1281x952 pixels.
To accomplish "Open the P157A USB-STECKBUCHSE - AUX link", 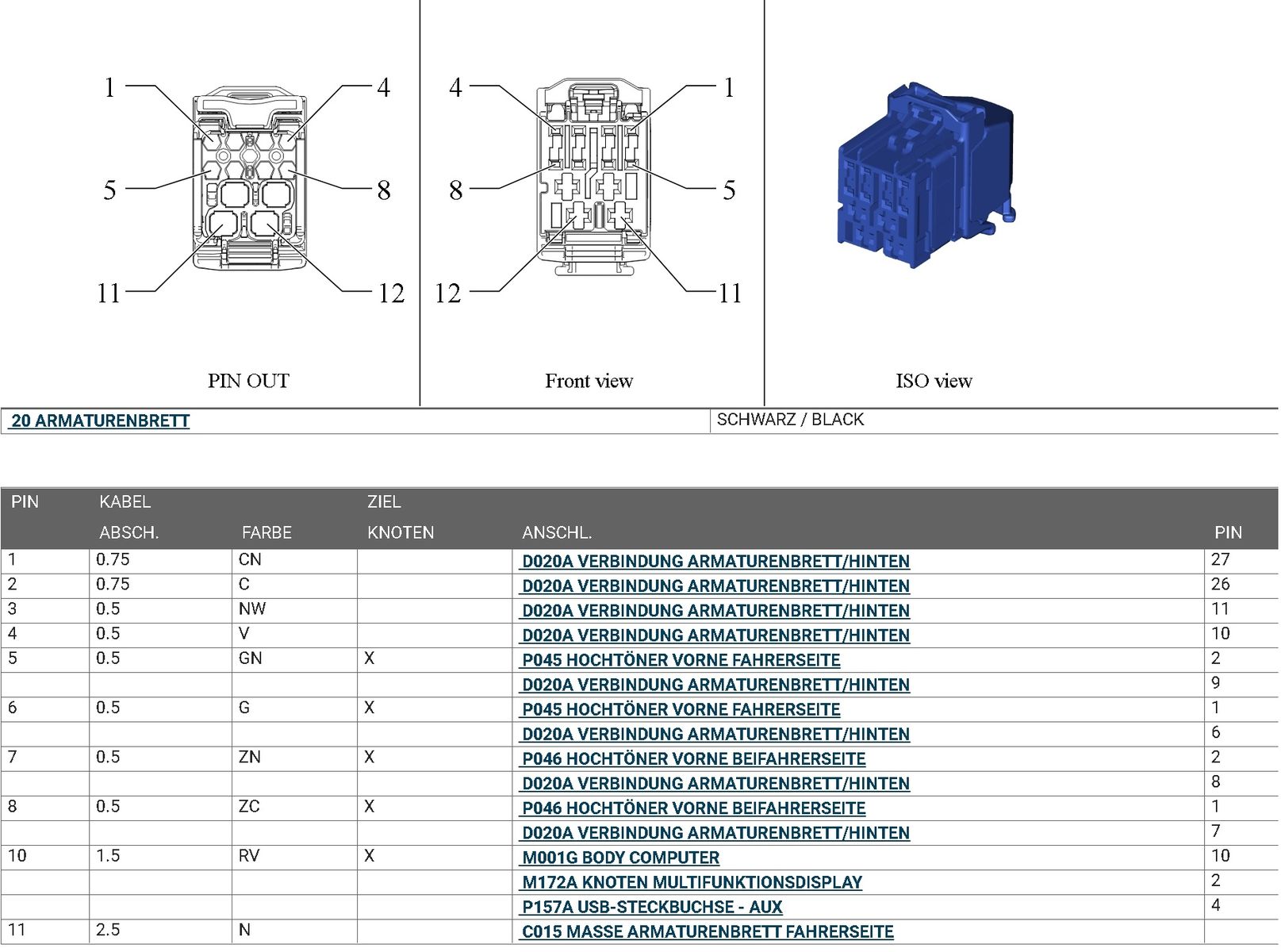I will coord(651,907).
